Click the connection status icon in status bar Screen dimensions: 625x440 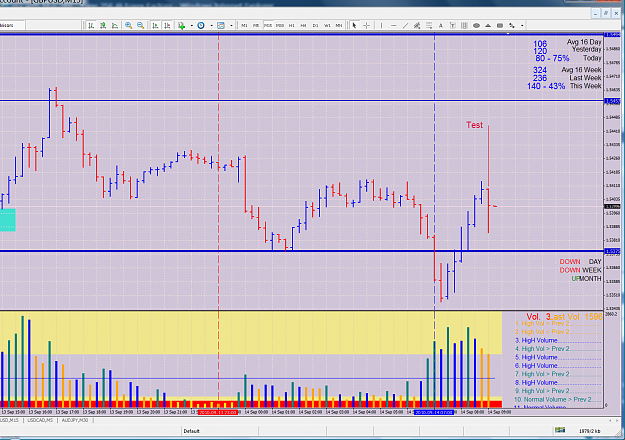tap(560, 430)
